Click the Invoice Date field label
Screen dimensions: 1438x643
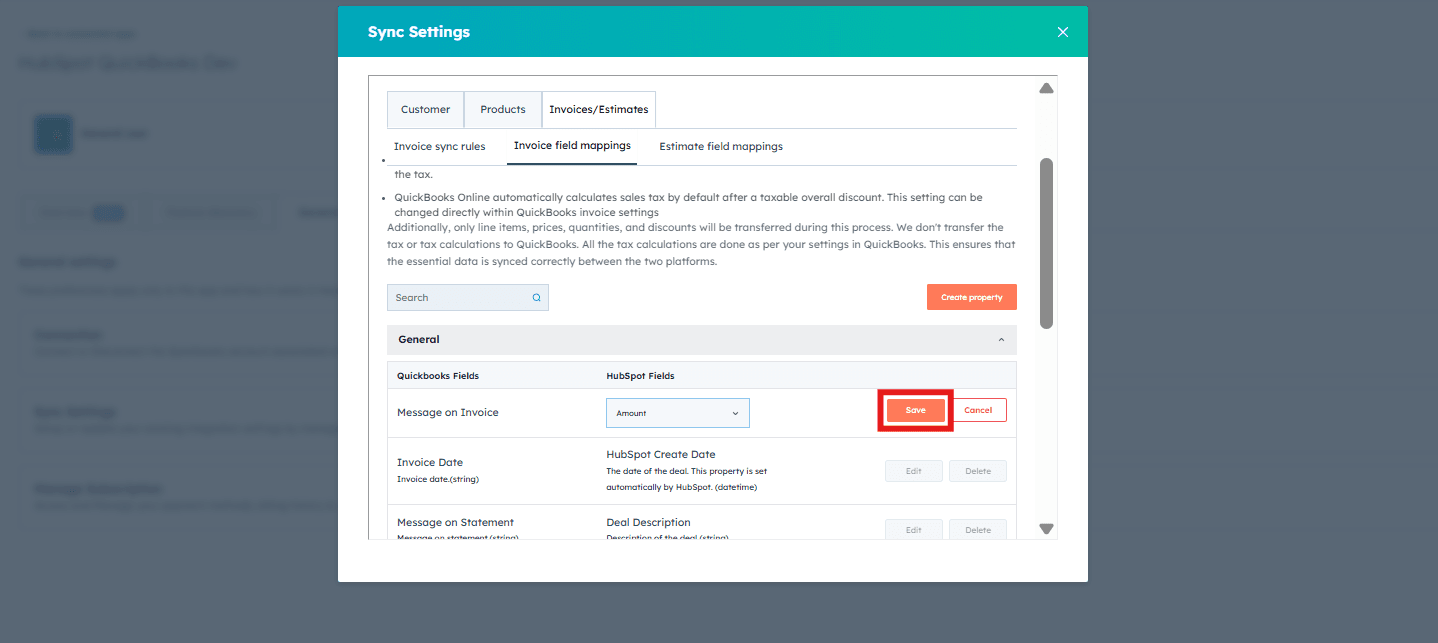pos(430,462)
